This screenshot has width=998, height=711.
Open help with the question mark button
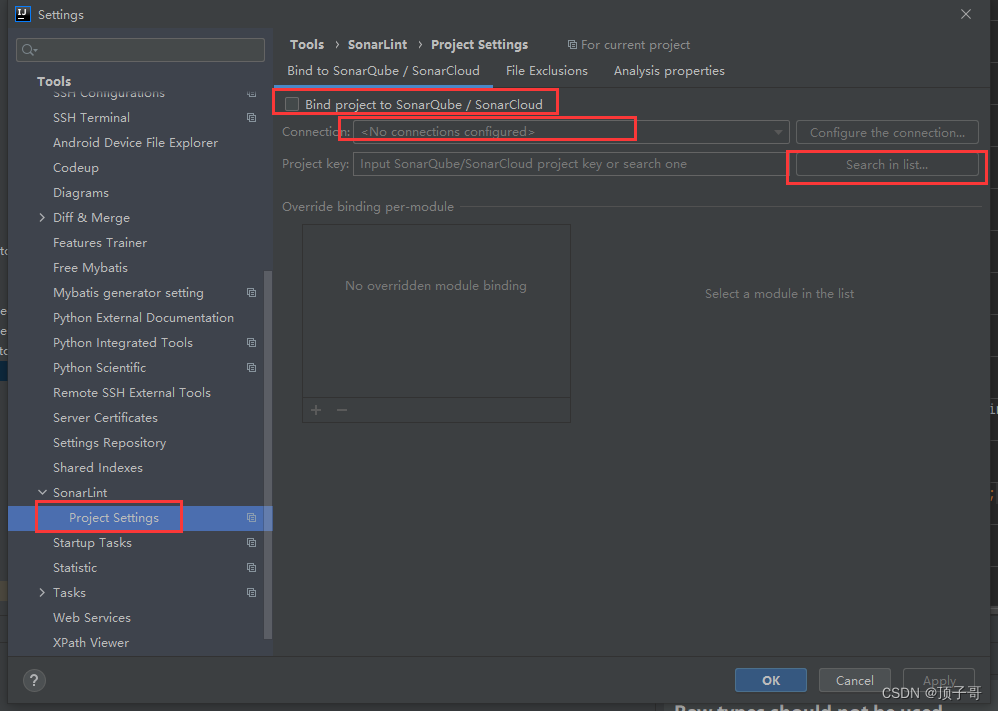(34, 680)
